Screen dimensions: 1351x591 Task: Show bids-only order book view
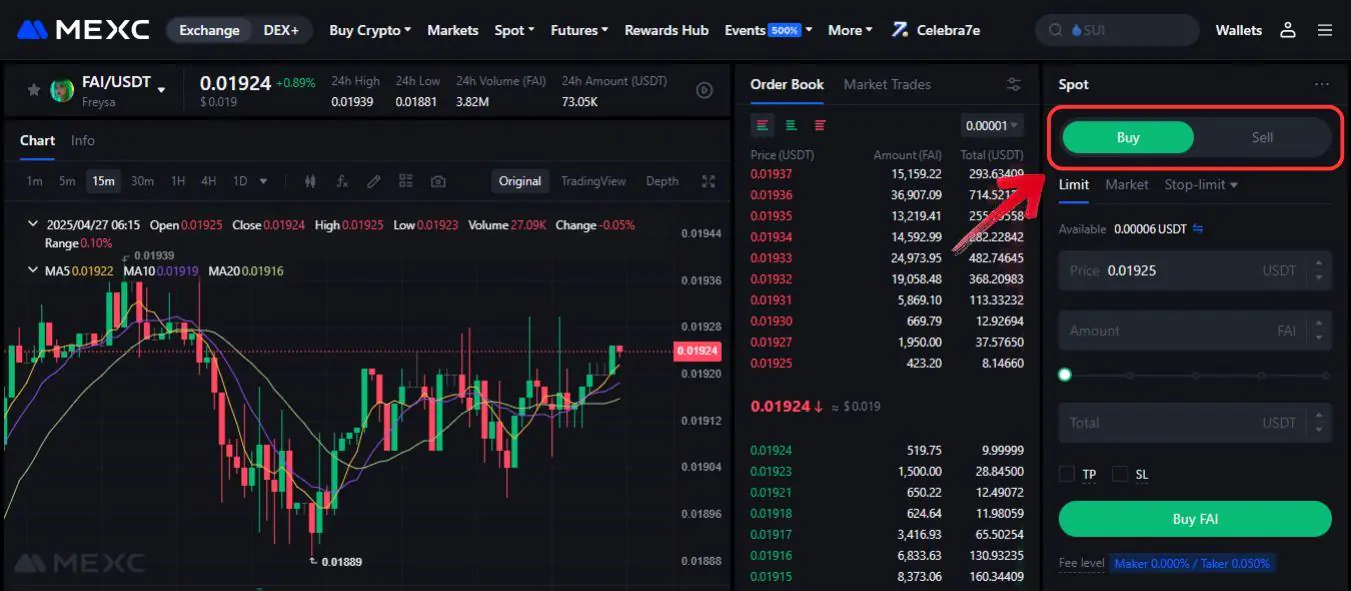point(791,125)
